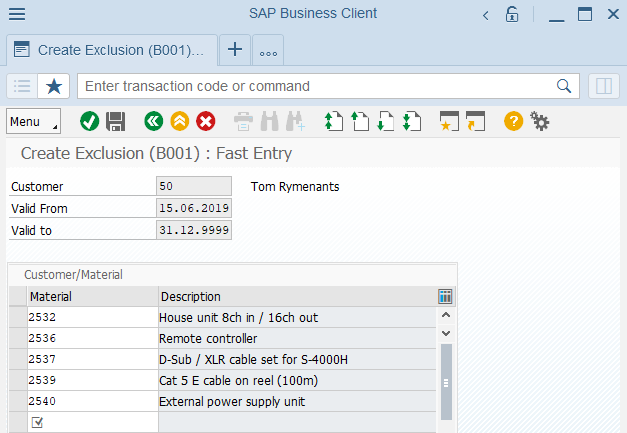Click the table scroll down arrow
This screenshot has height=433, width=627.
446,333
